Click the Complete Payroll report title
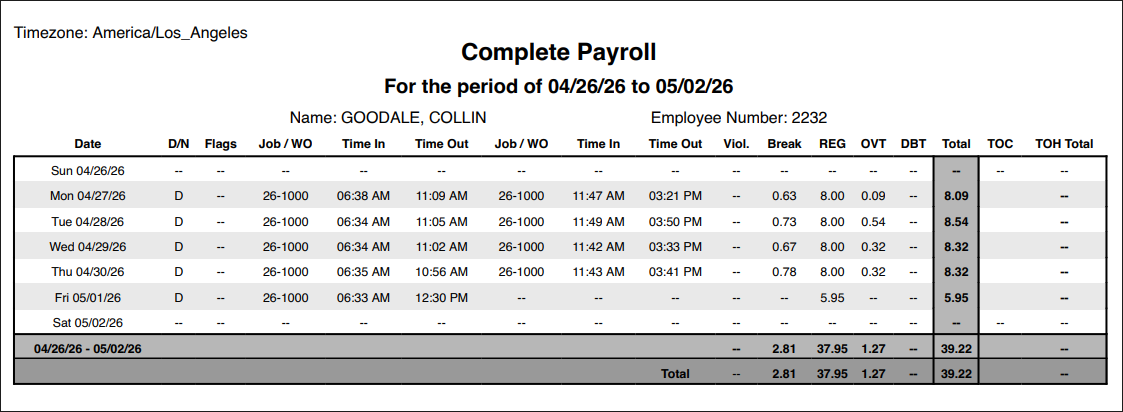 coord(559,52)
